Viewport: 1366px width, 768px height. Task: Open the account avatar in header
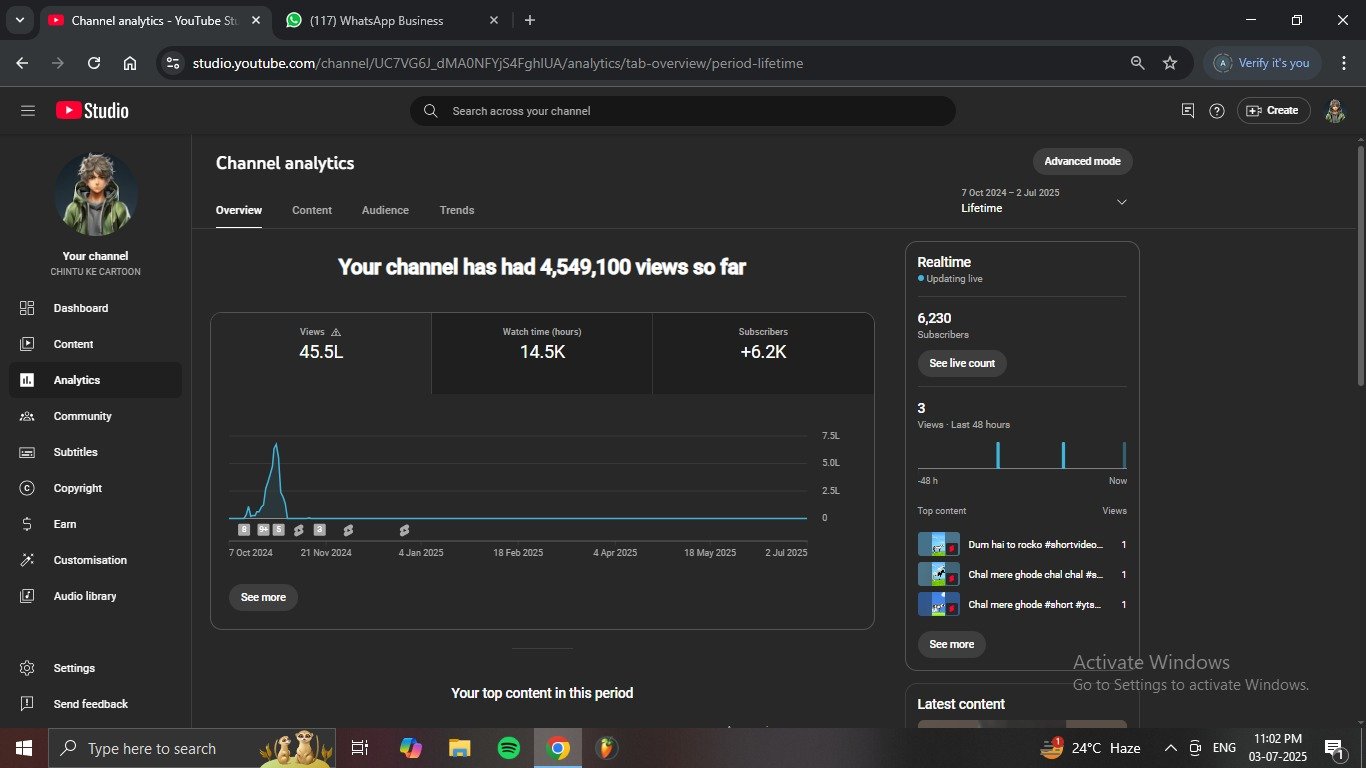[1335, 111]
